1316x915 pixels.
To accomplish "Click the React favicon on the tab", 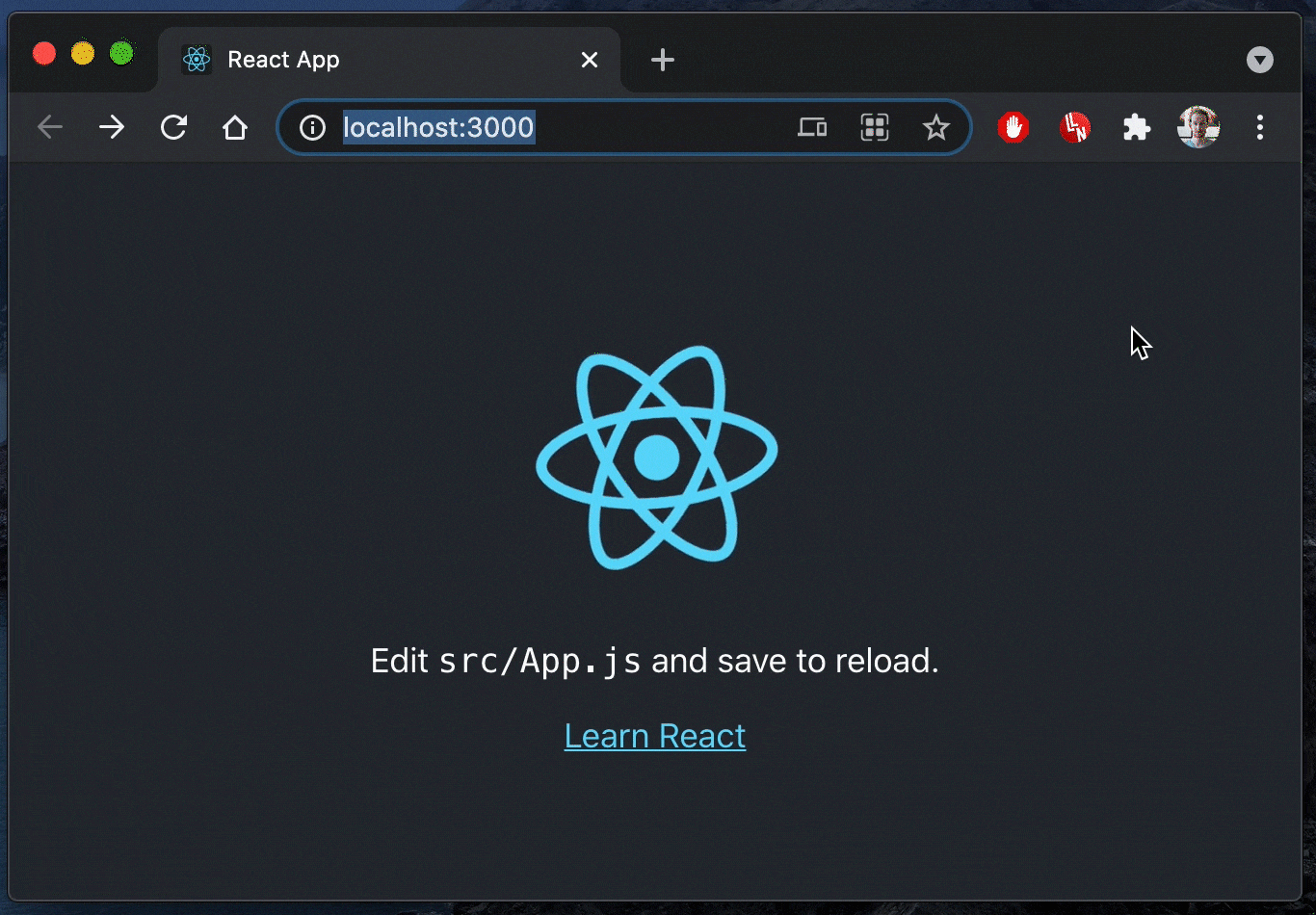I will coord(197,60).
